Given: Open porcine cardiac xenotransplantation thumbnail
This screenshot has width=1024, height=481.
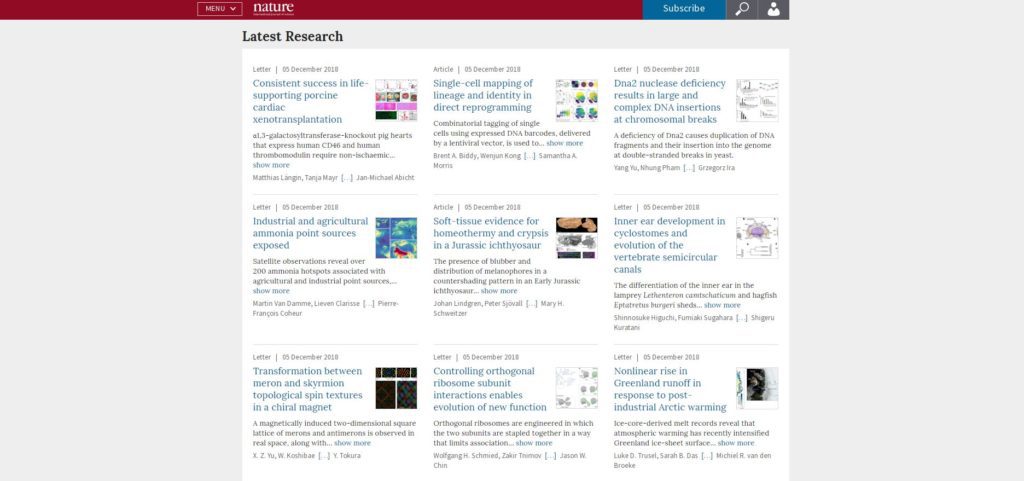Looking at the screenshot, I should [396, 100].
